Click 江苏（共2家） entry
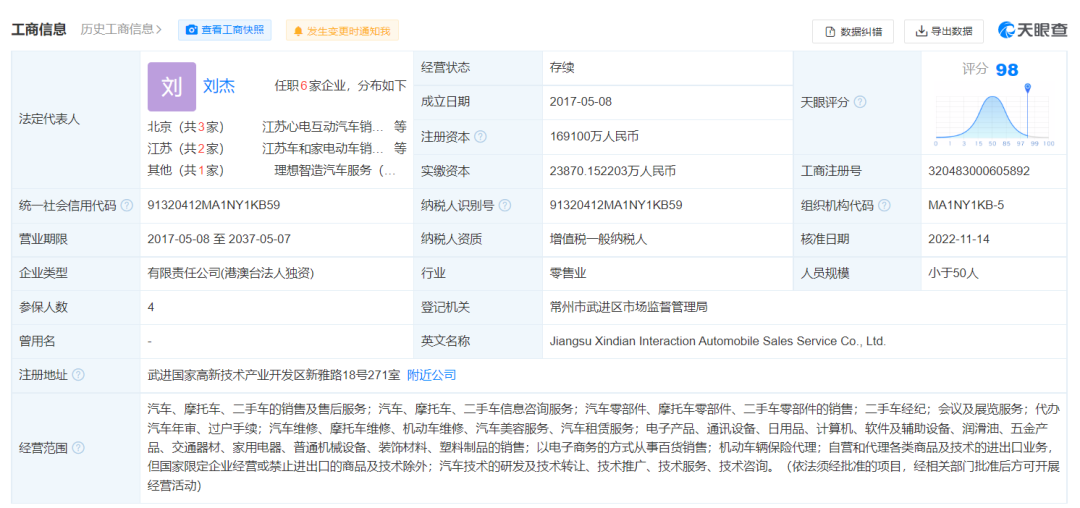 tap(185, 149)
